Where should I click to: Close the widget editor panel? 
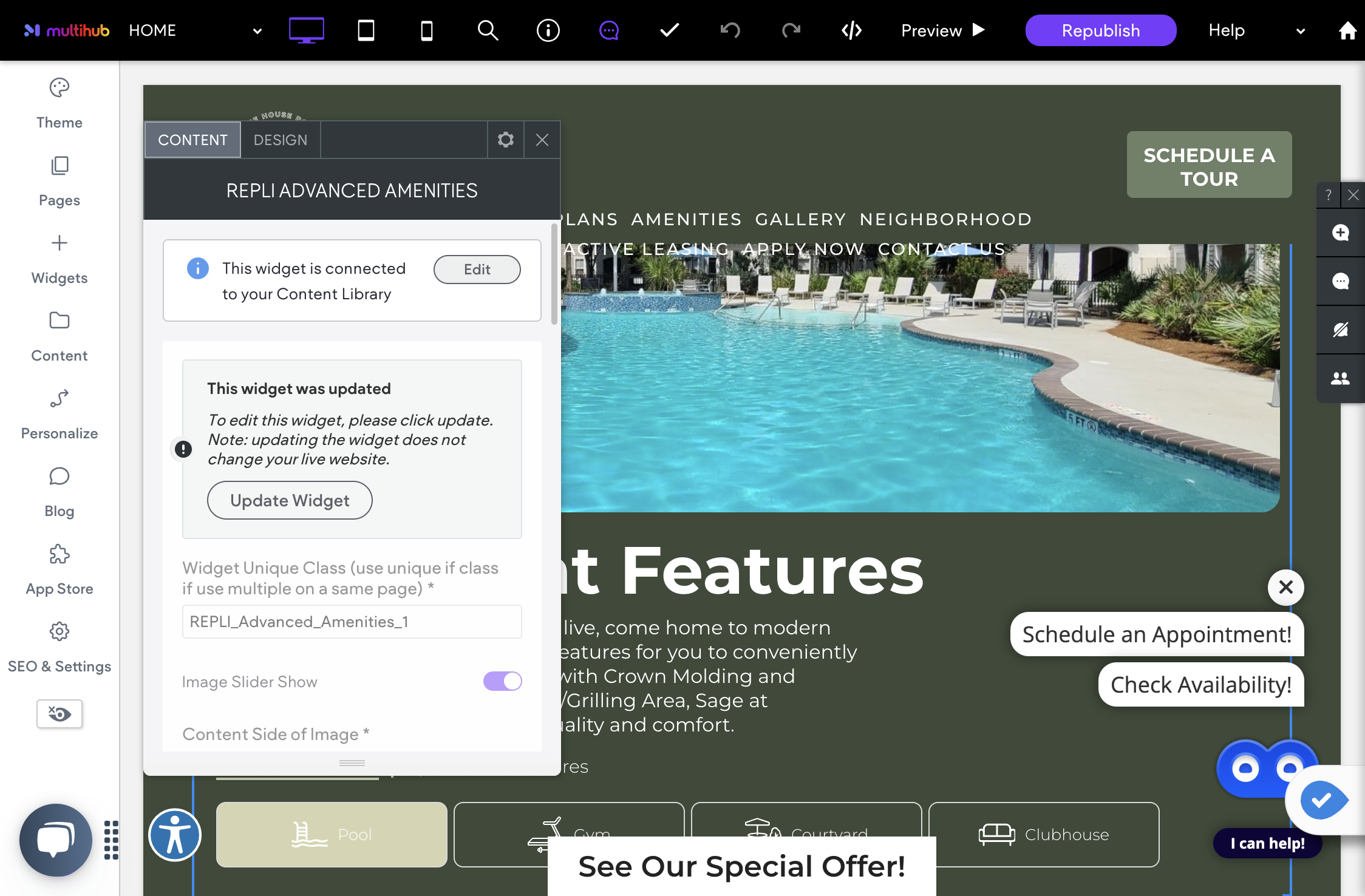(542, 140)
